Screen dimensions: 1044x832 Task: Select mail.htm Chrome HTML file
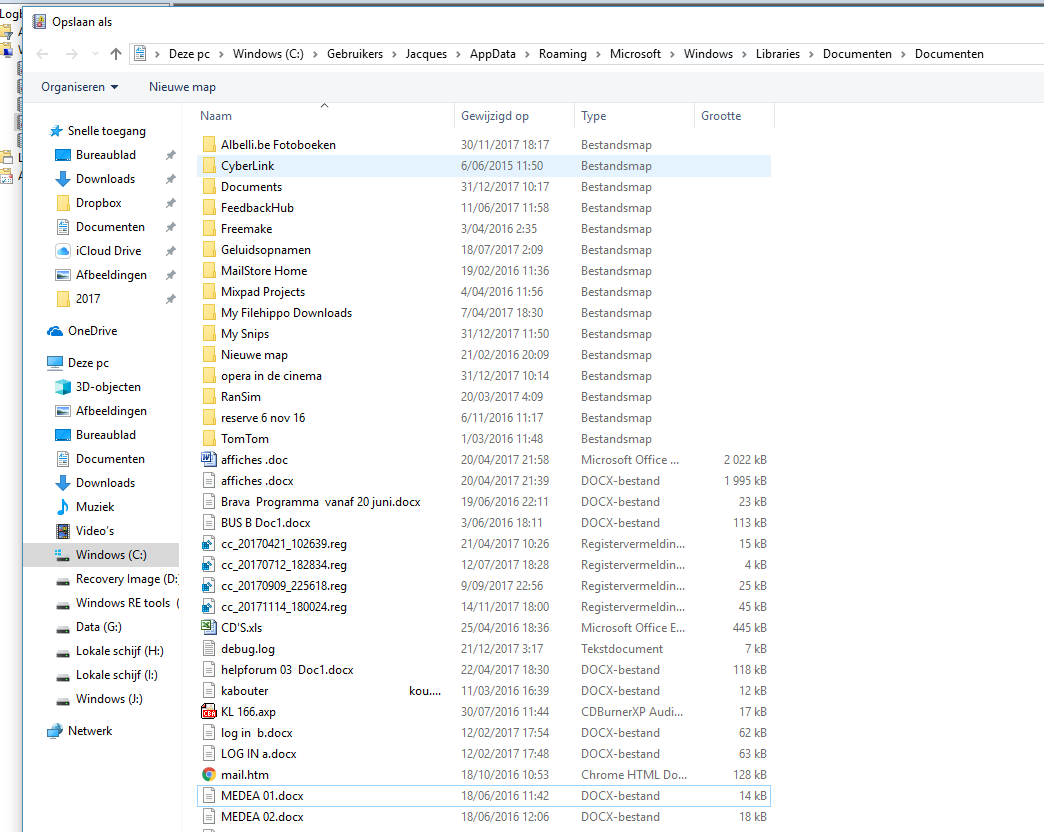484,775
